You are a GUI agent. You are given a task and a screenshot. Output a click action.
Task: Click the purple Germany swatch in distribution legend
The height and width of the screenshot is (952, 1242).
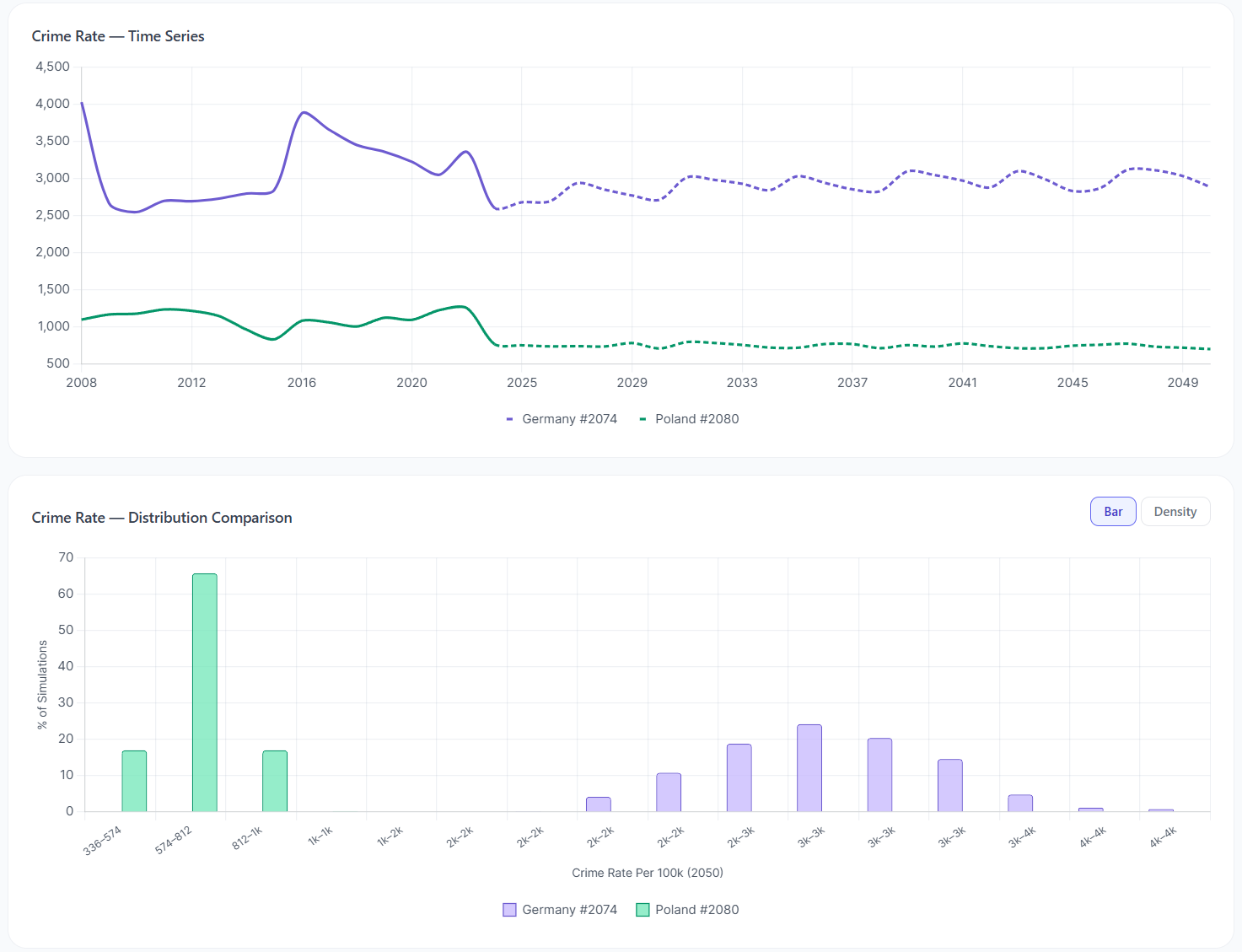[x=509, y=910]
